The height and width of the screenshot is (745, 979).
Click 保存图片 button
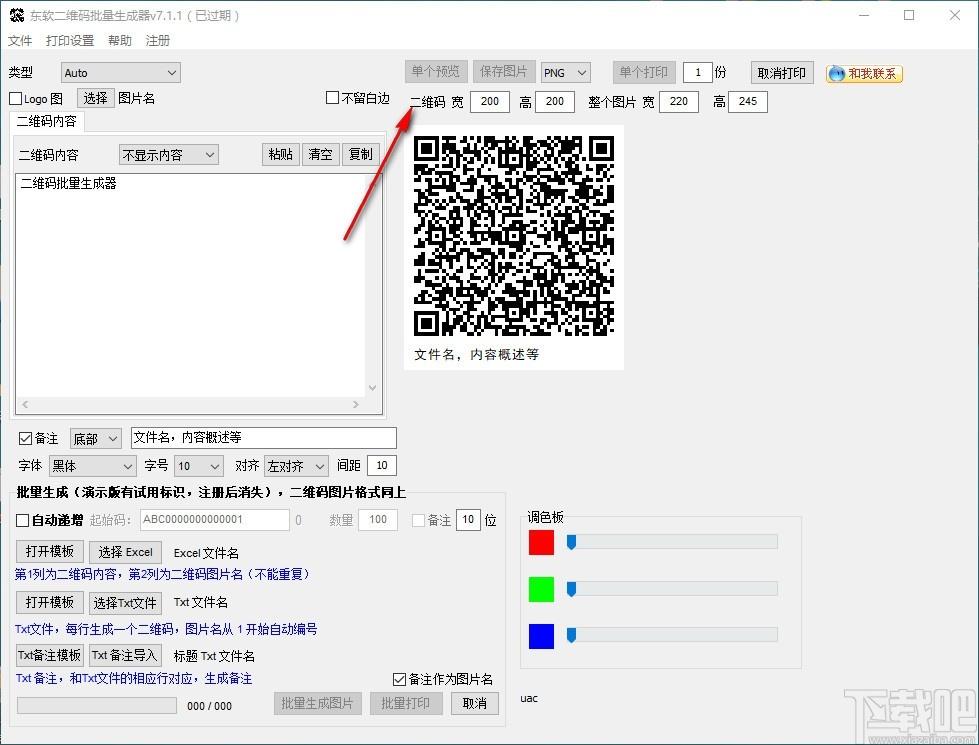coord(503,72)
